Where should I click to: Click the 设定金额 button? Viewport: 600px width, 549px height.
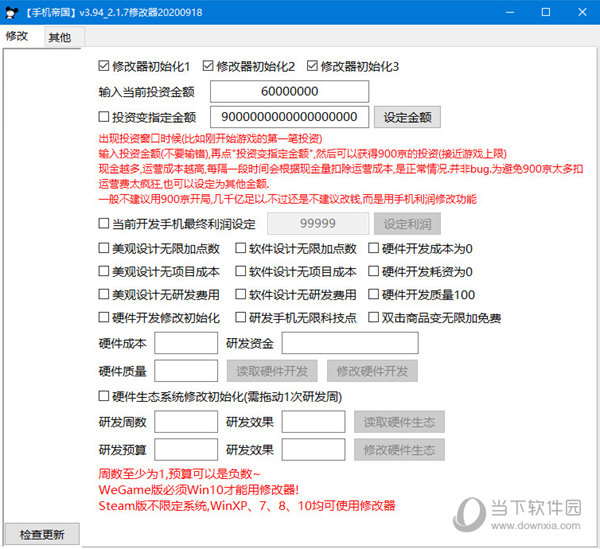(x=407, y=117)
